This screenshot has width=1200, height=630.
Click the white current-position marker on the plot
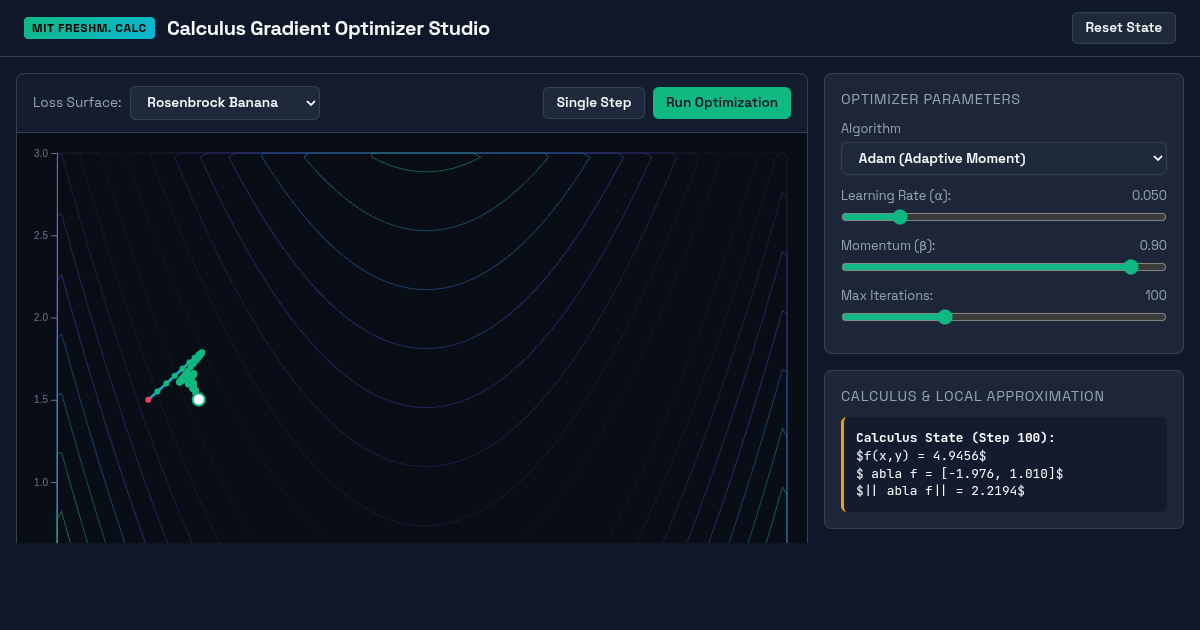click(198, 399)
